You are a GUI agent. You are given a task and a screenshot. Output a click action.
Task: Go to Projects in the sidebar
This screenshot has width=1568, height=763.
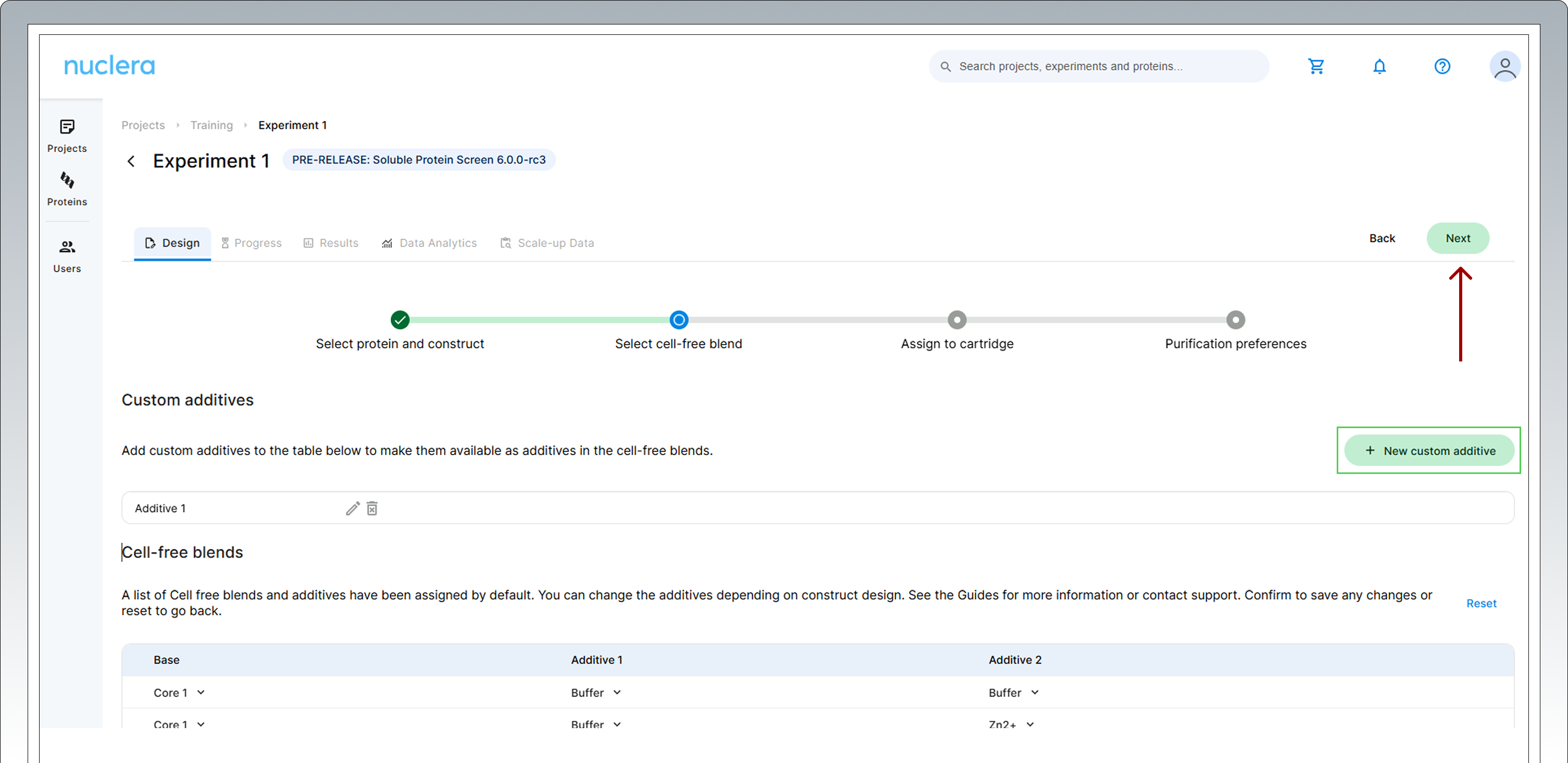coord(67,136)
